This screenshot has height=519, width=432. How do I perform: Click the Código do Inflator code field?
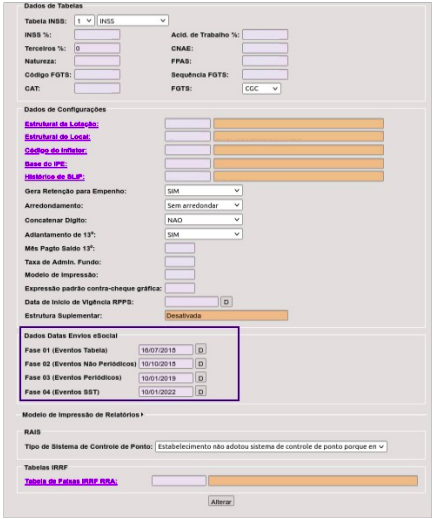pyautogui.click(x=188, y=150)
